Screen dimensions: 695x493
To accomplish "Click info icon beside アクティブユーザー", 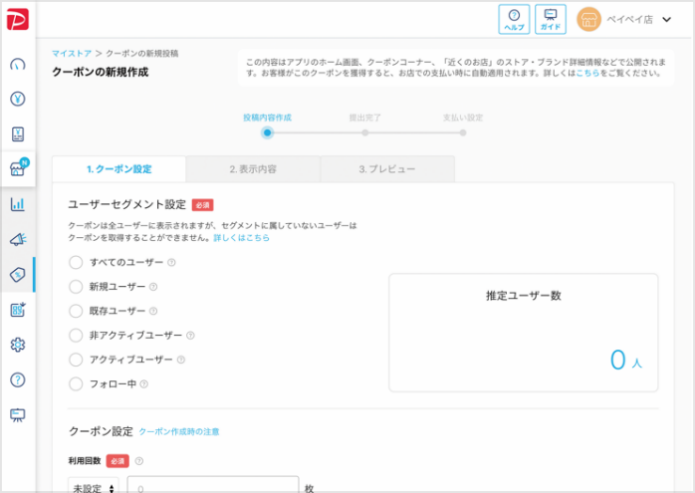I will 181,360.
